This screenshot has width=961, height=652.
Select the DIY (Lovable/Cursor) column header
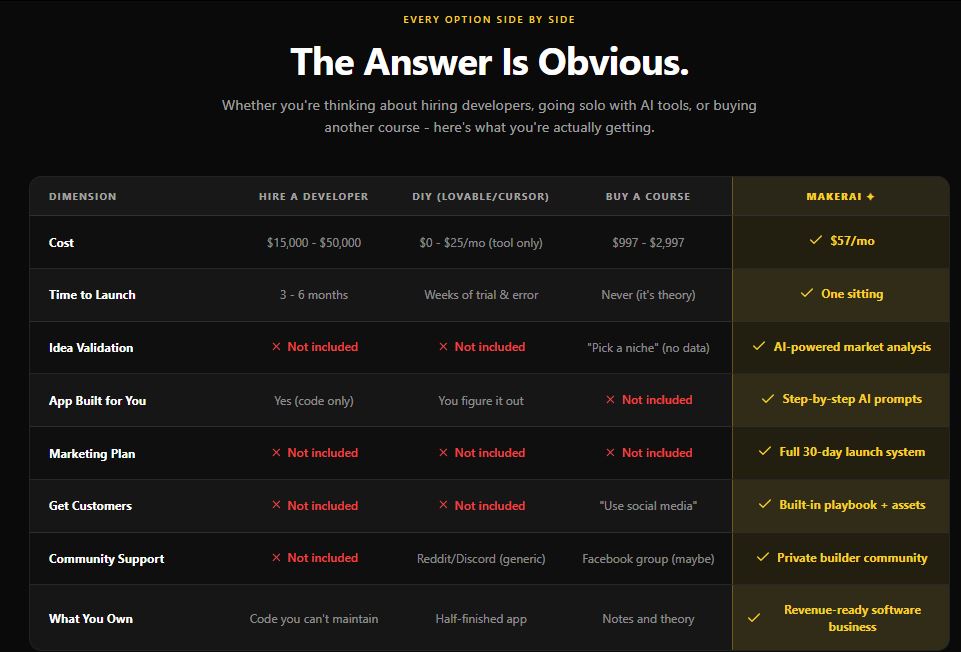pyautogui.click(x=480, y=197)
